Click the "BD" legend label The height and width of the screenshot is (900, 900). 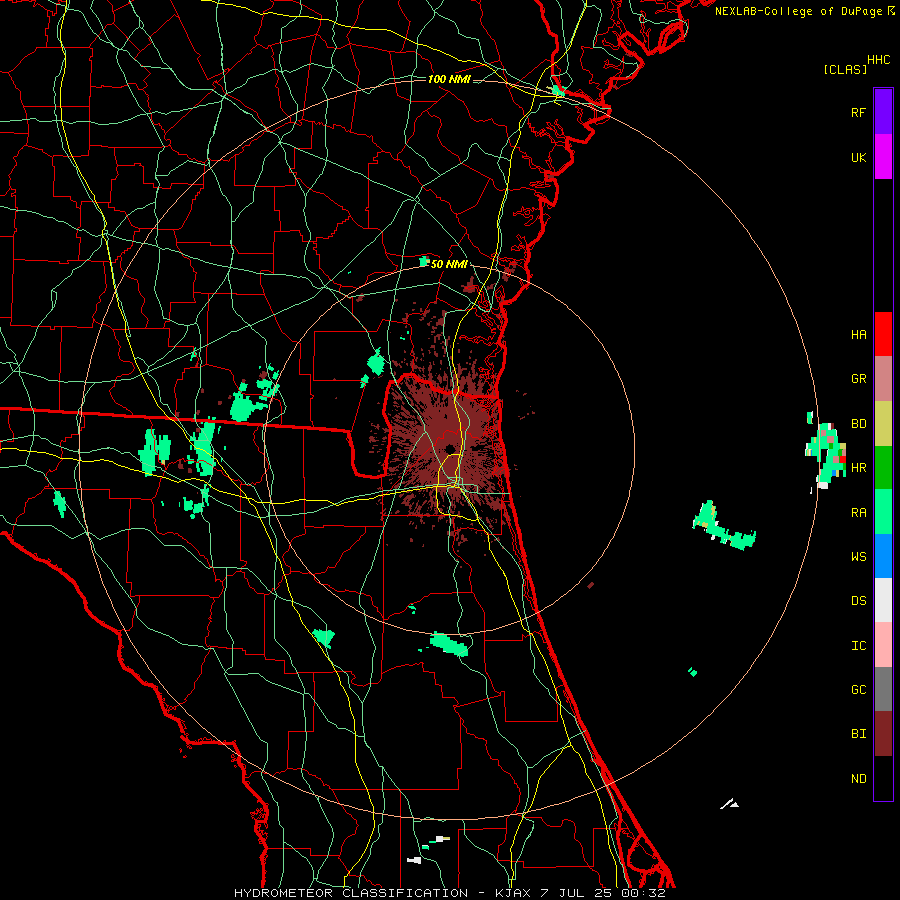point(858,424)
